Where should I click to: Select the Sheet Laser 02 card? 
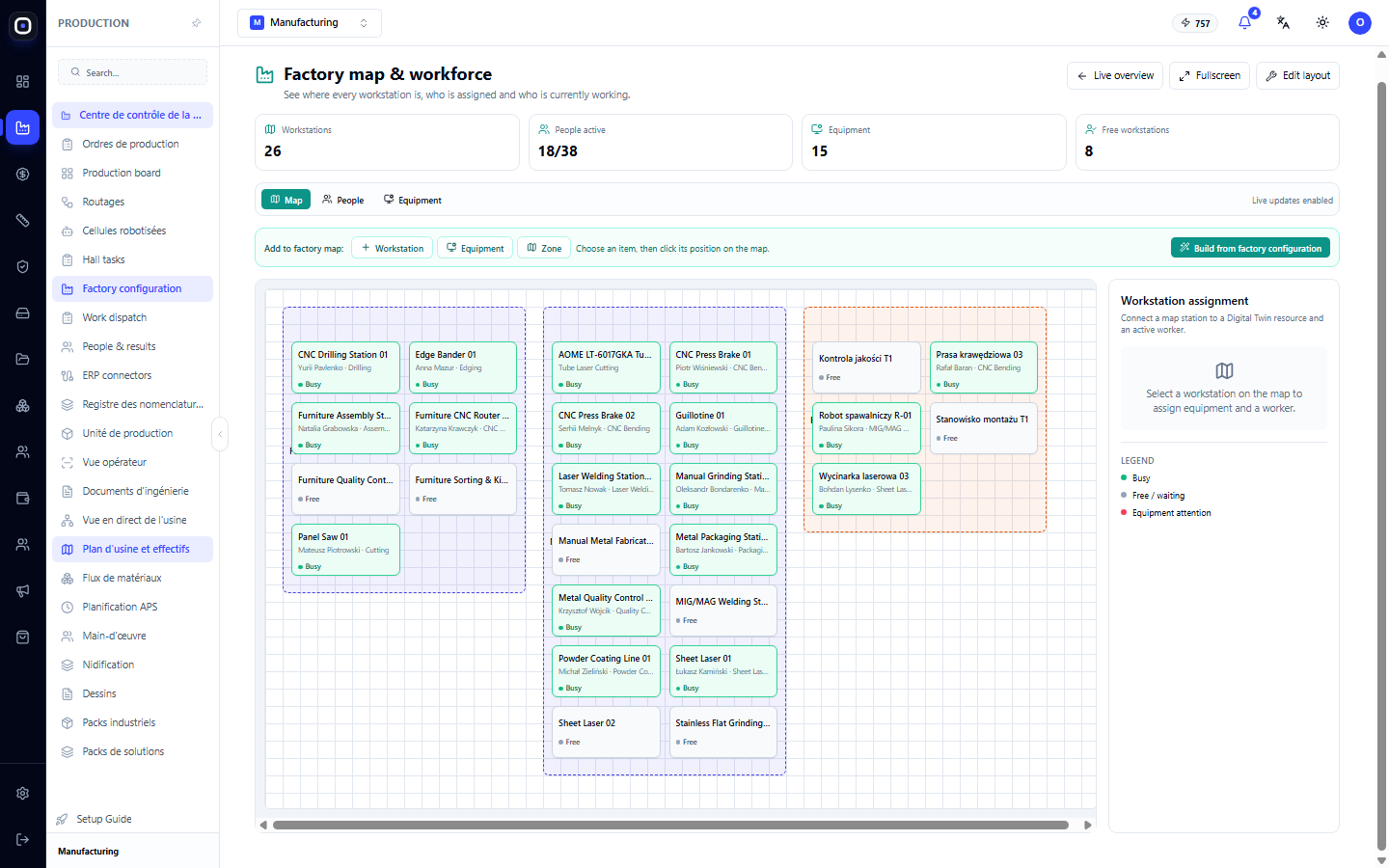click(x=606, y=732)
